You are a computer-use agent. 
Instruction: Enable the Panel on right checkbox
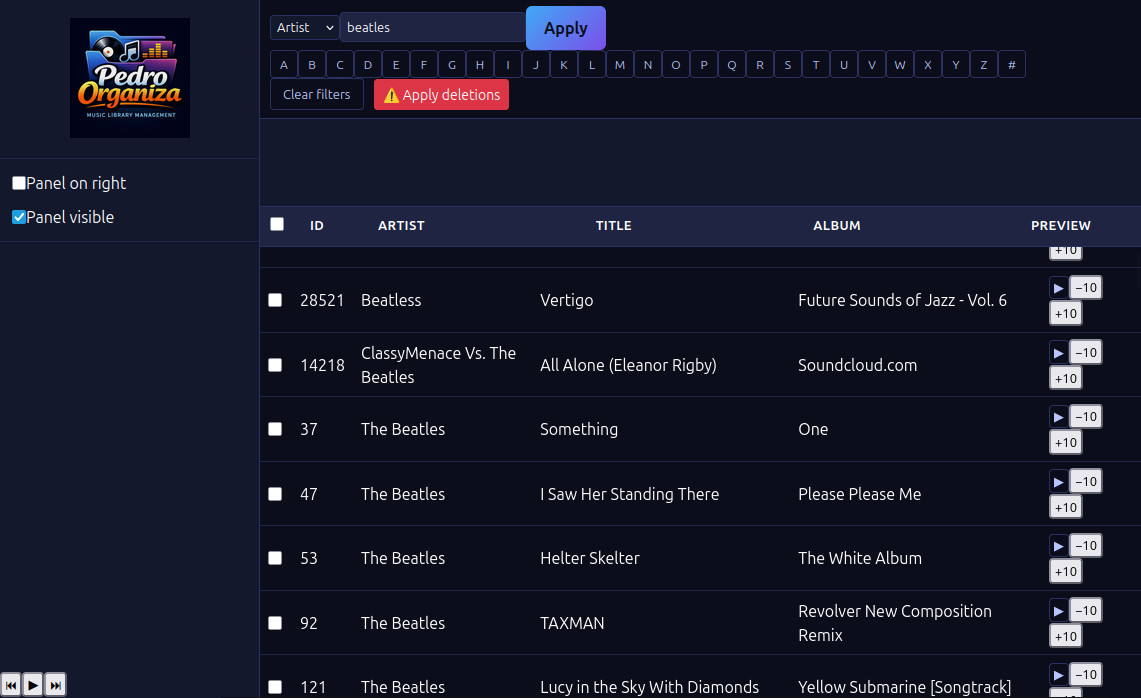[x=19, y=183]
